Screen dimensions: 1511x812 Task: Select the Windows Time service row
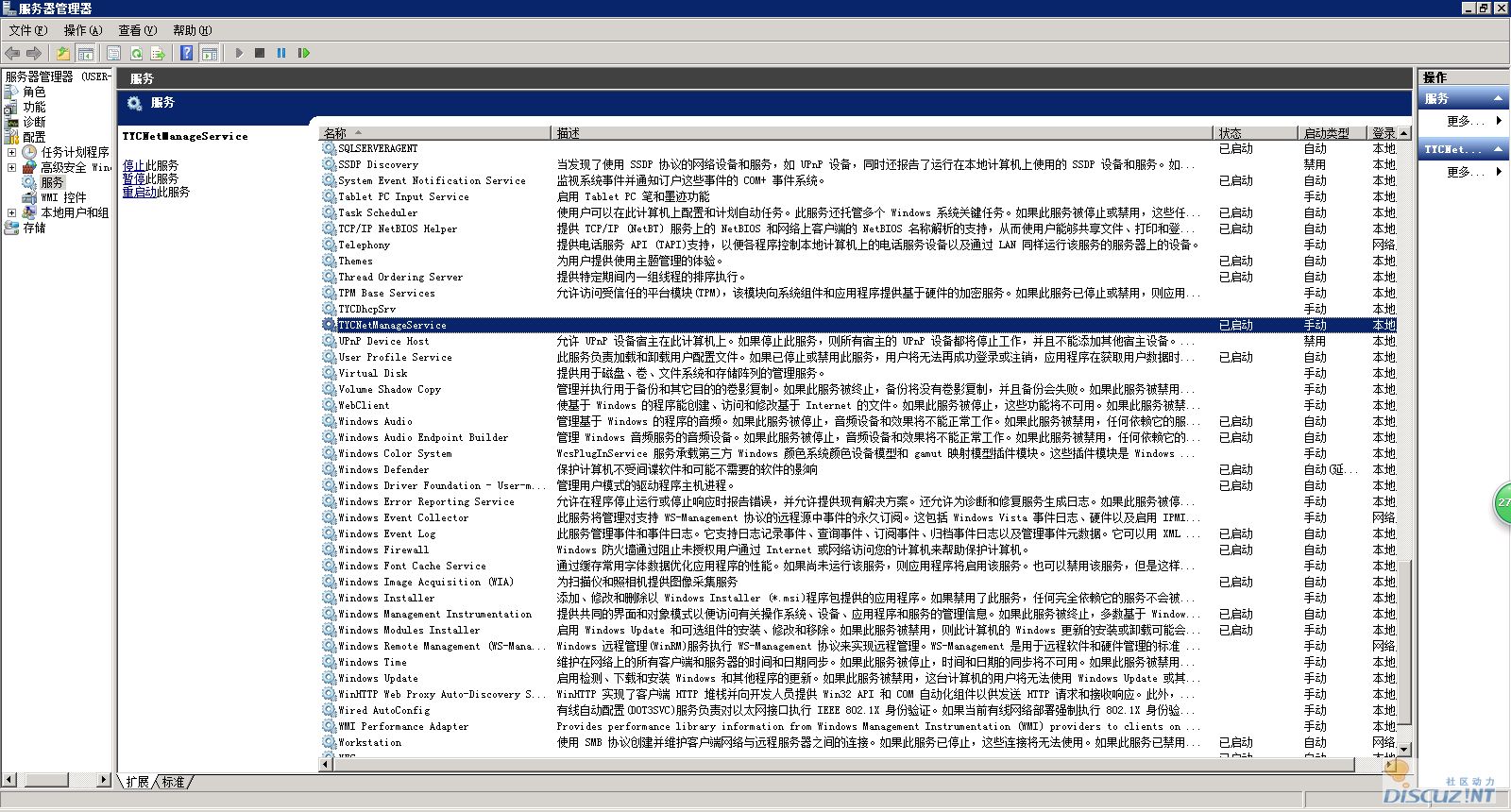coord(858,662)
